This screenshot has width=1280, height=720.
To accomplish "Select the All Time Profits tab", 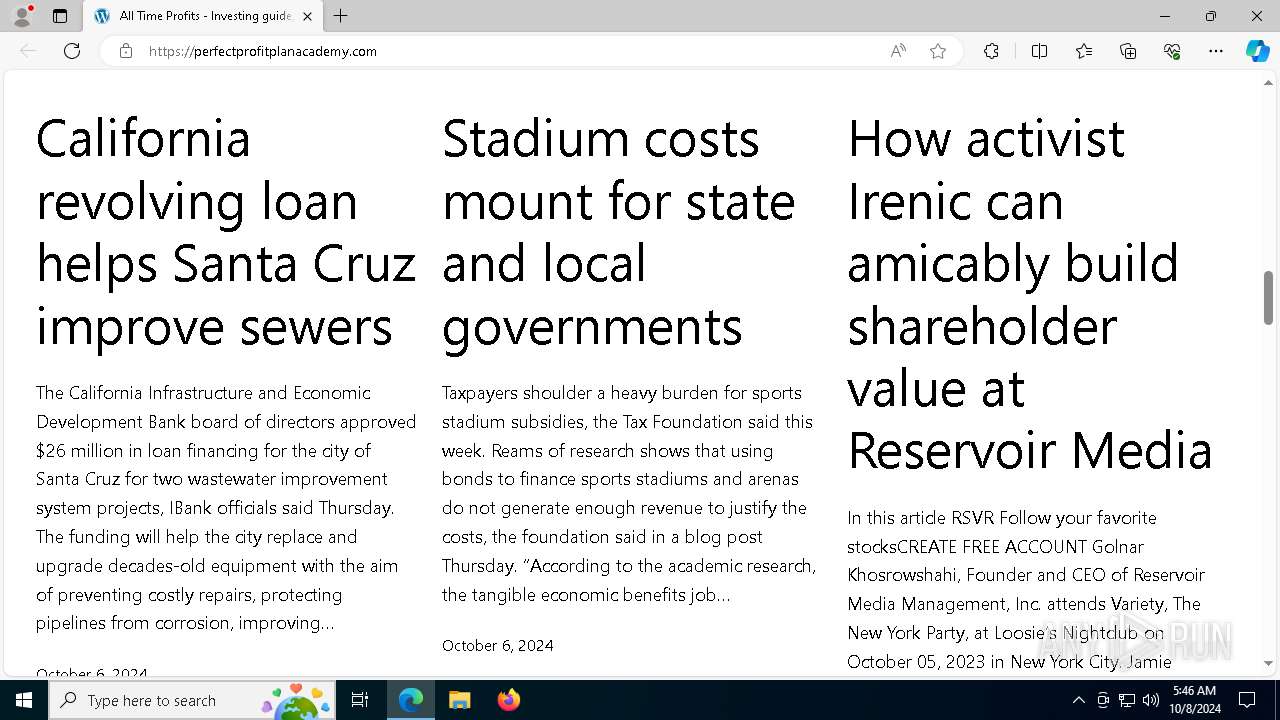I will coord(204,16).
